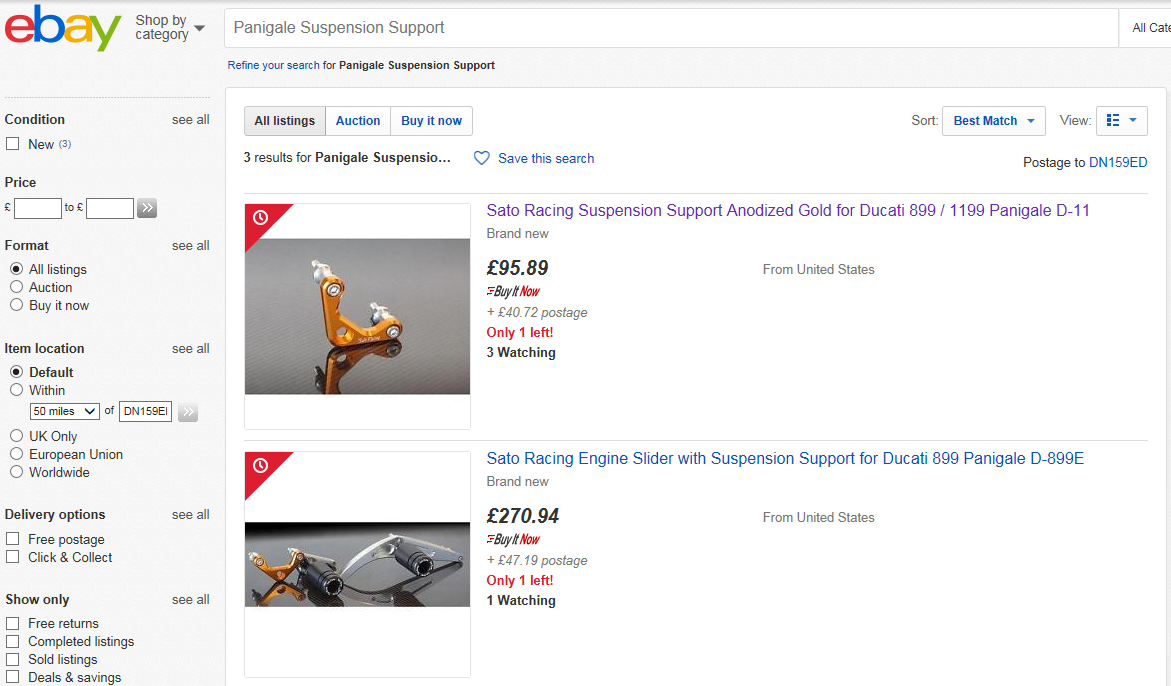Submit the price range arrow button
The width and height of the screenshot is (1171, 686).
pyautogui.click(x=147, y=208)
